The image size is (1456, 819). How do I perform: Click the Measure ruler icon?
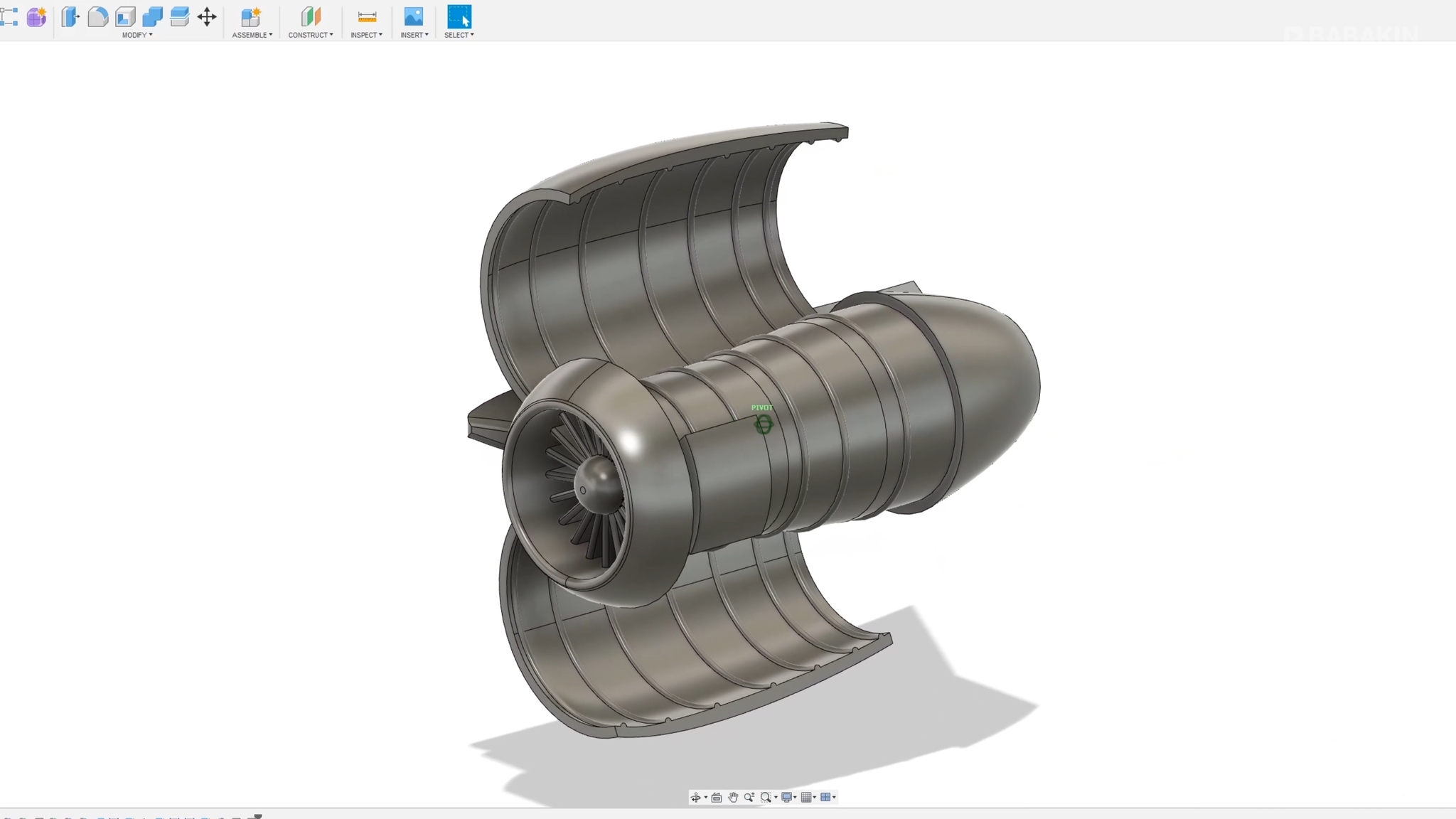pyautogui.click(x=367, y=16)
